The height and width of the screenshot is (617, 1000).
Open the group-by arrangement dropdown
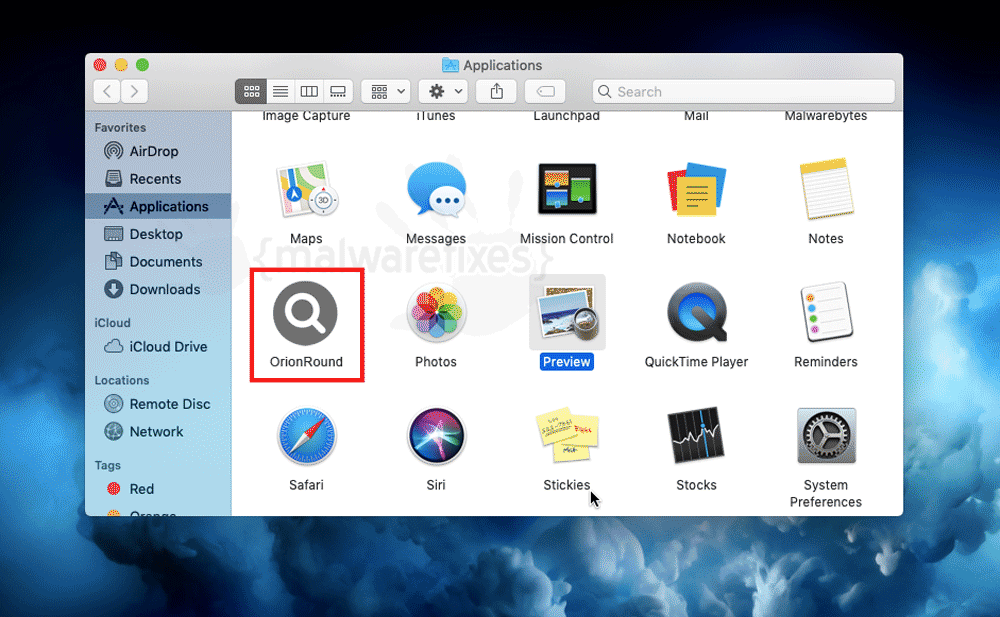(386, 91)
